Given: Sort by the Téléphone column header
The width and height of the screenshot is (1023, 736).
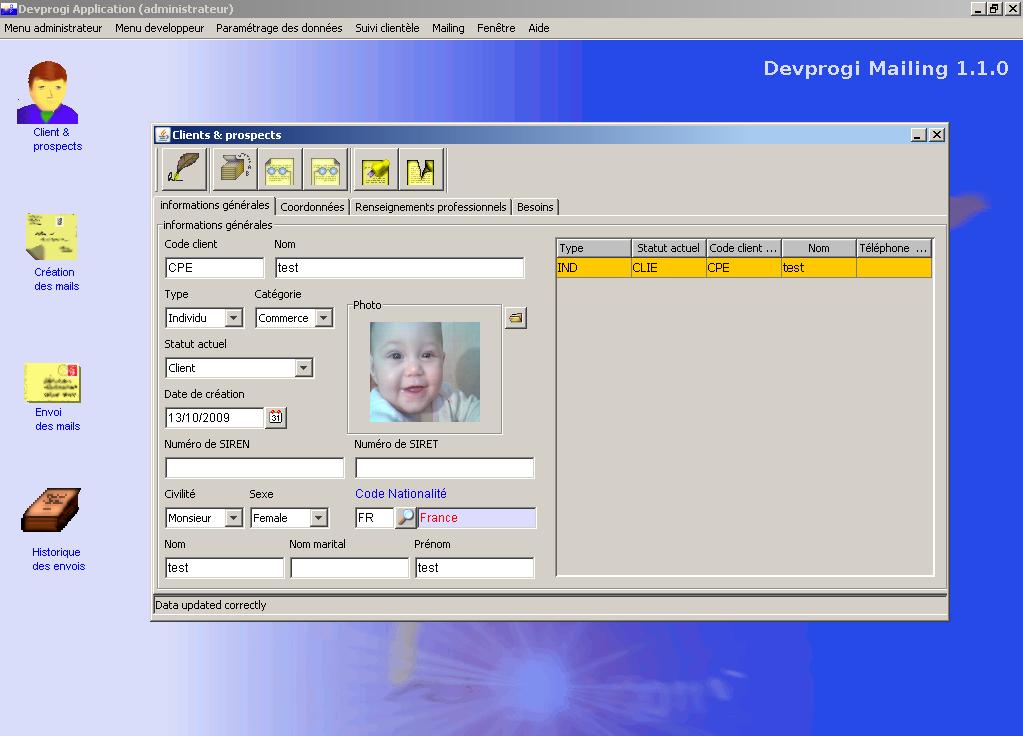Looking at the screenshot, I should coord(894,248).
